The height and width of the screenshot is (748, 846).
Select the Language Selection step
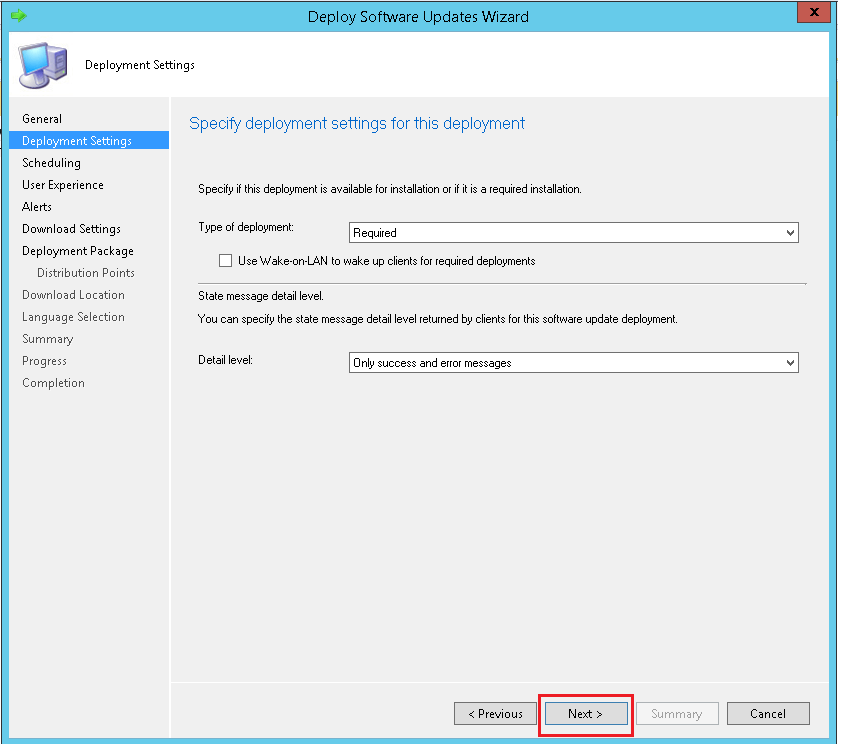tap(73, 316)
